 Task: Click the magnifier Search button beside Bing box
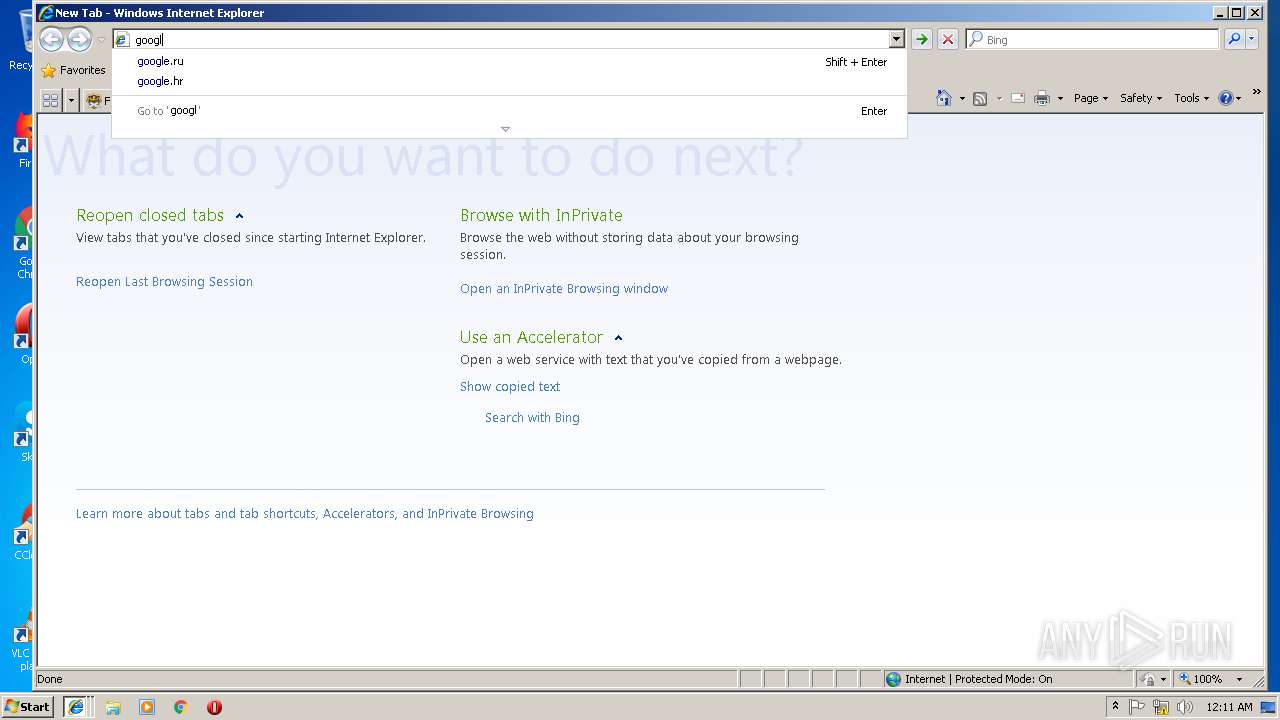pyautogui.click(x=1234, y=39)
